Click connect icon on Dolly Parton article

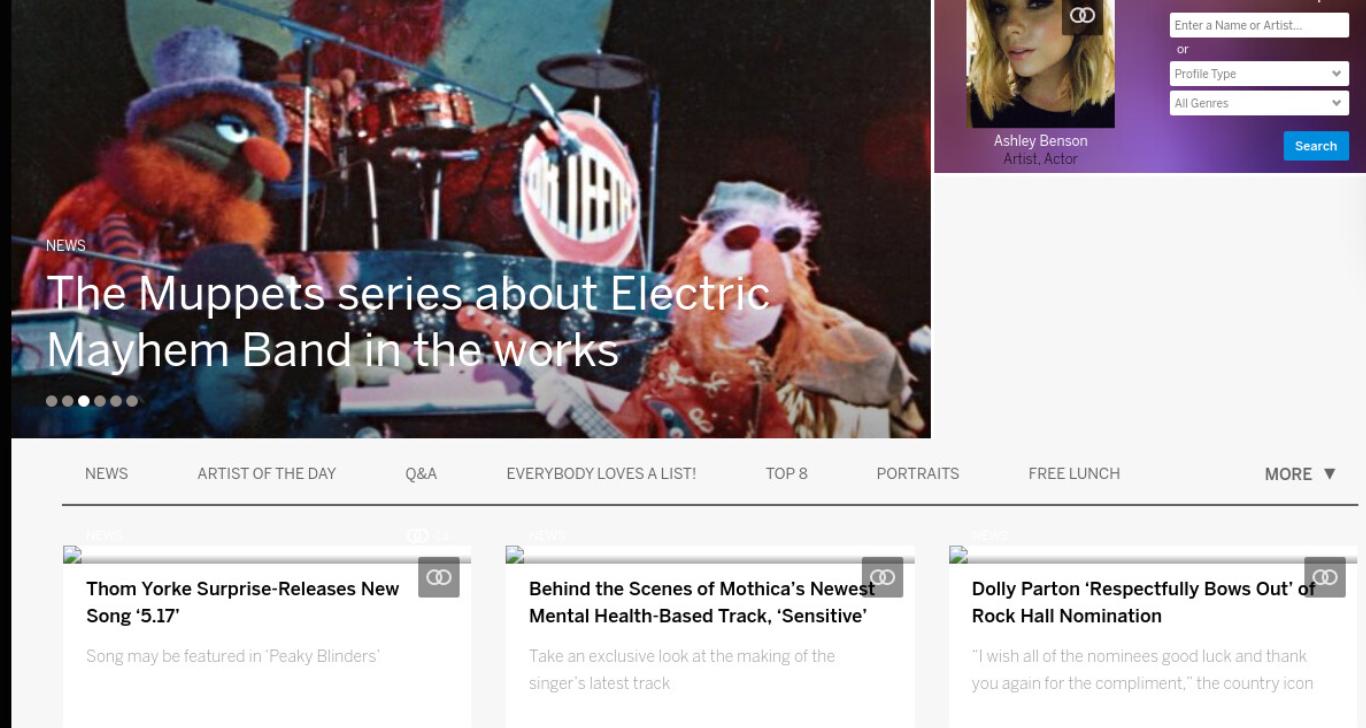(x=1325, y=577)
